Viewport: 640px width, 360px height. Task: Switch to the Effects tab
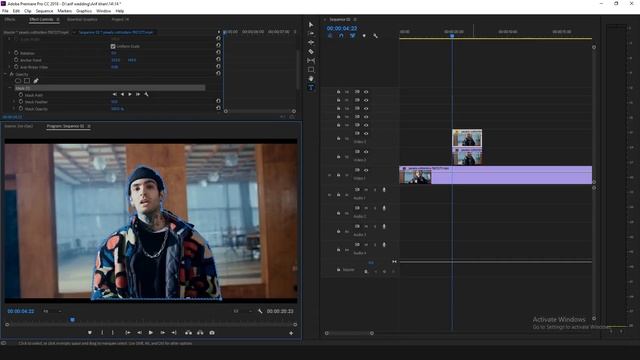point(10,19)
